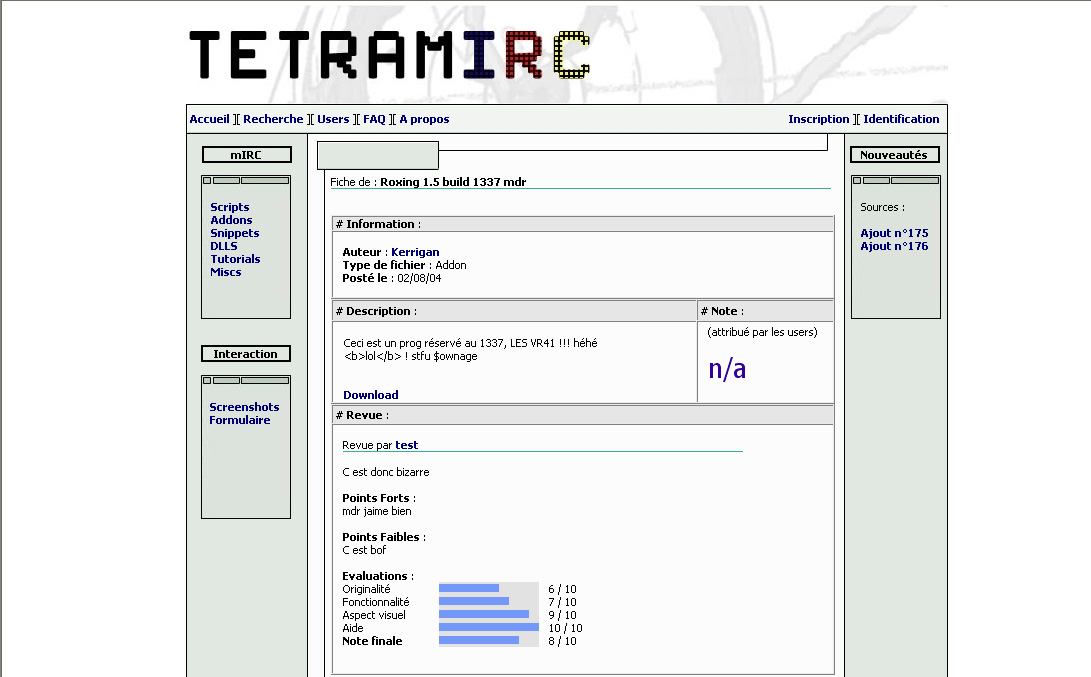Click the Nouveautés panel header
Image resolution: width=1091 pixels, height=677 pixels.
pos(895,154)
